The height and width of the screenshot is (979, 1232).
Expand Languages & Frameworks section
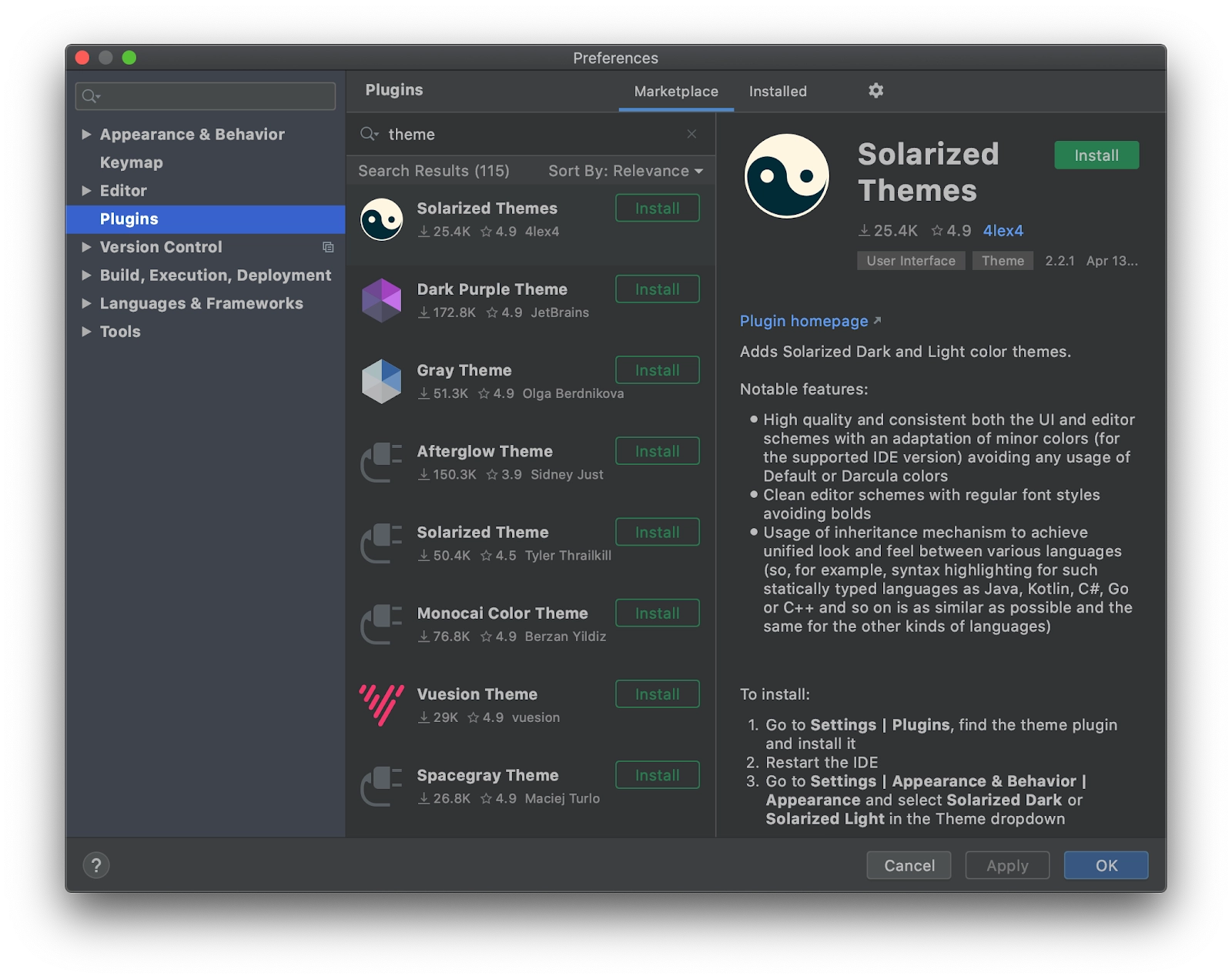click(86, 303)
